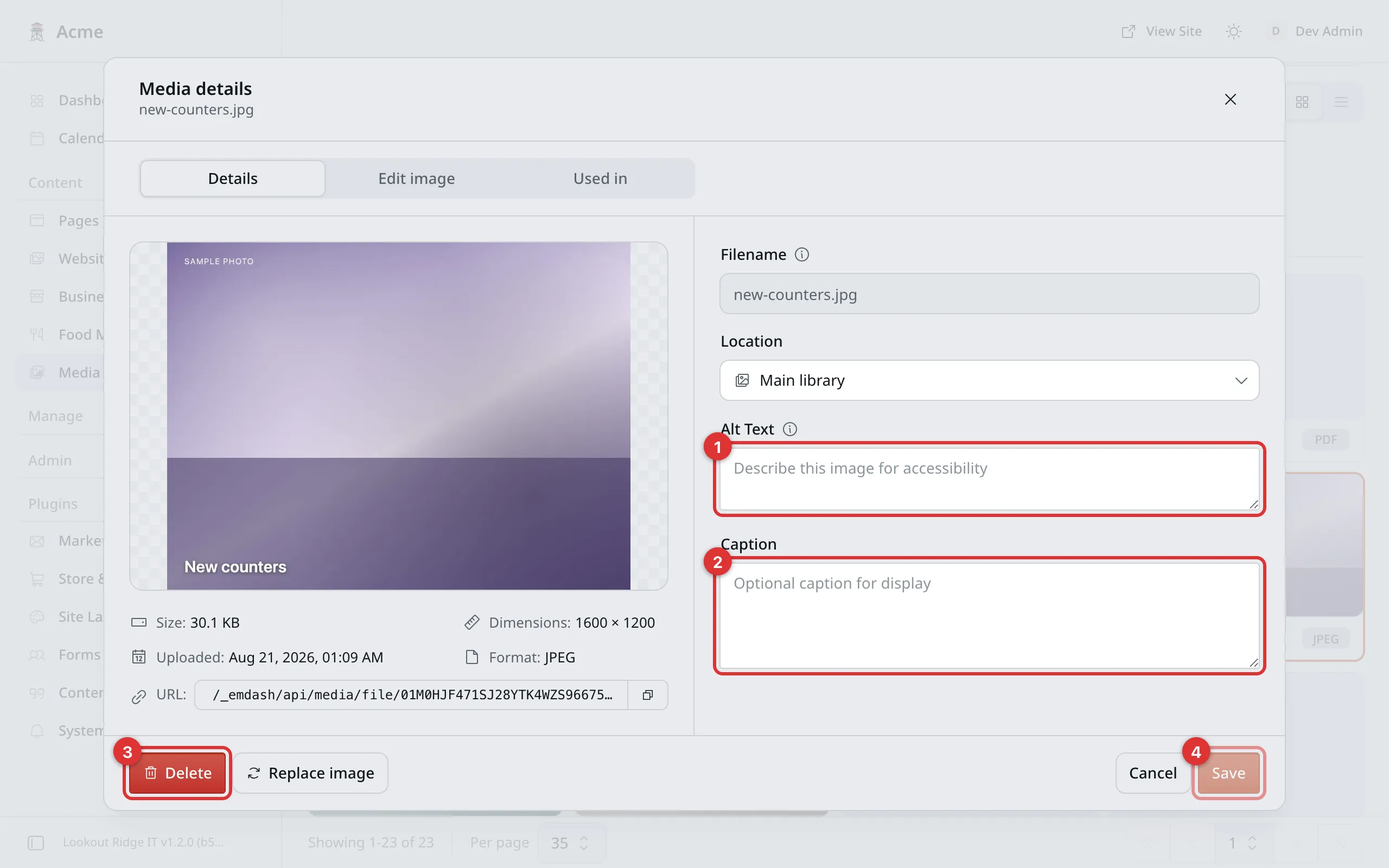The image size is (1389, 868).
Task: Switch to the Edit image tab
Action: tap(416, 178)
